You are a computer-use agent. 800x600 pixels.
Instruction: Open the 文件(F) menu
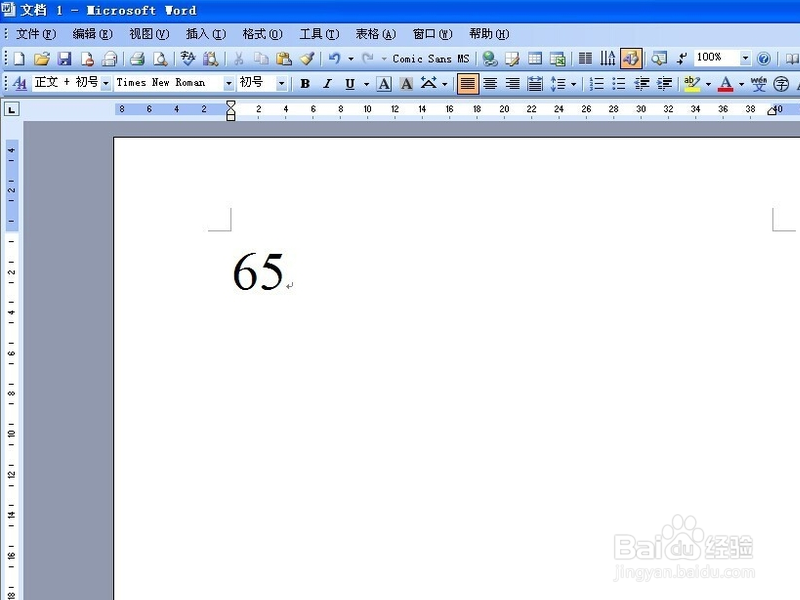point(35,34)
